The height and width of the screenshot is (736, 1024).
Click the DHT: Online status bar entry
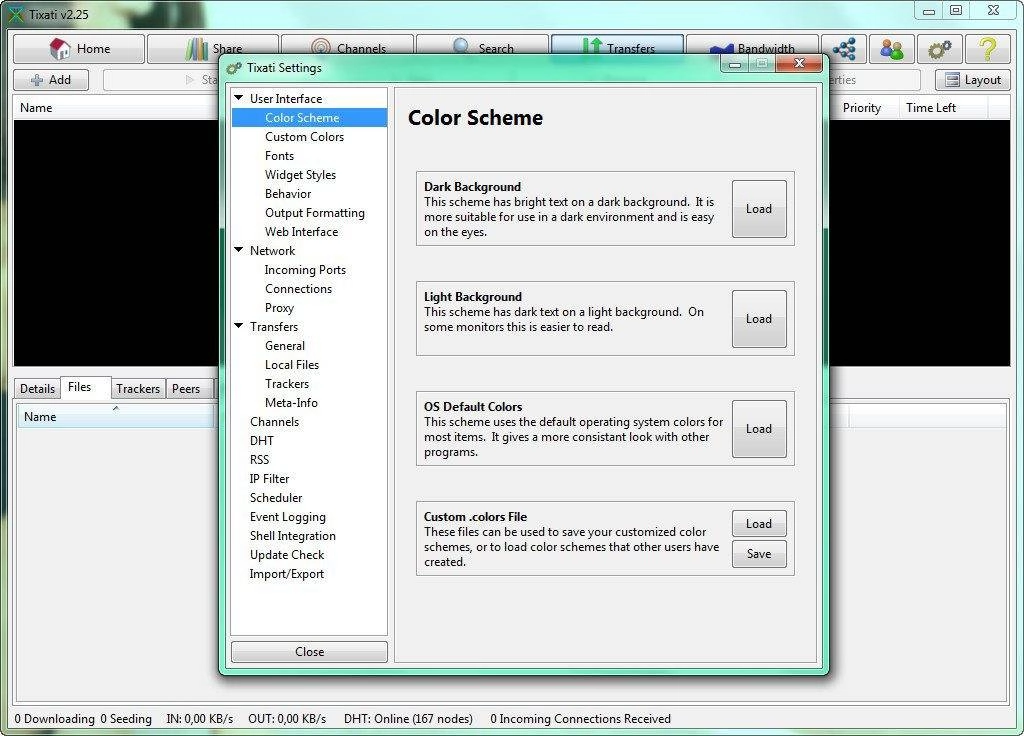tap(408, 719)
